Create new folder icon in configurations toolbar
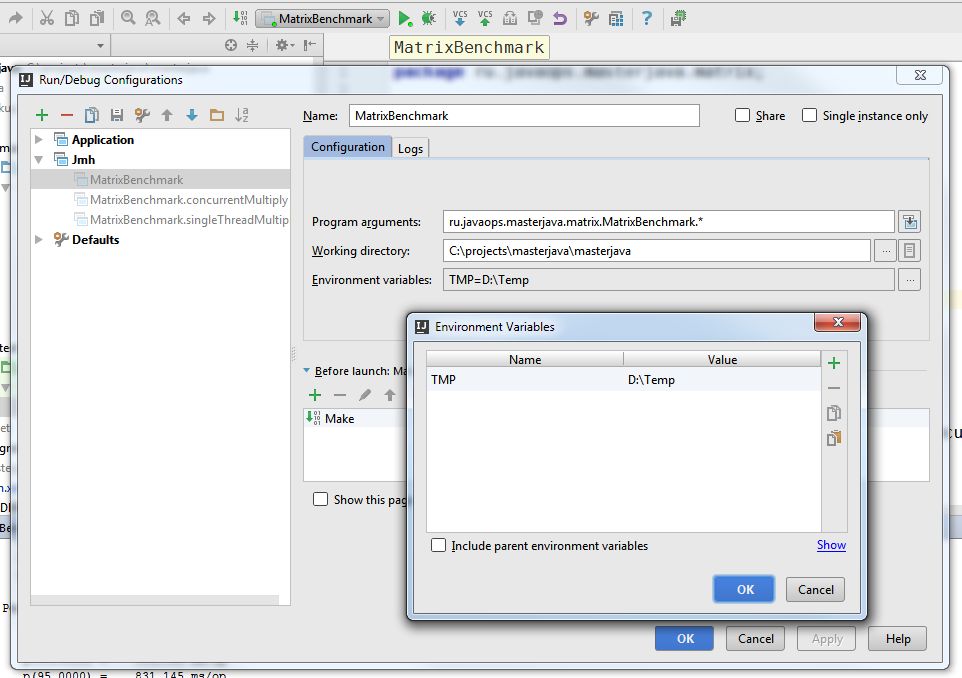 (x=217, y=115)
